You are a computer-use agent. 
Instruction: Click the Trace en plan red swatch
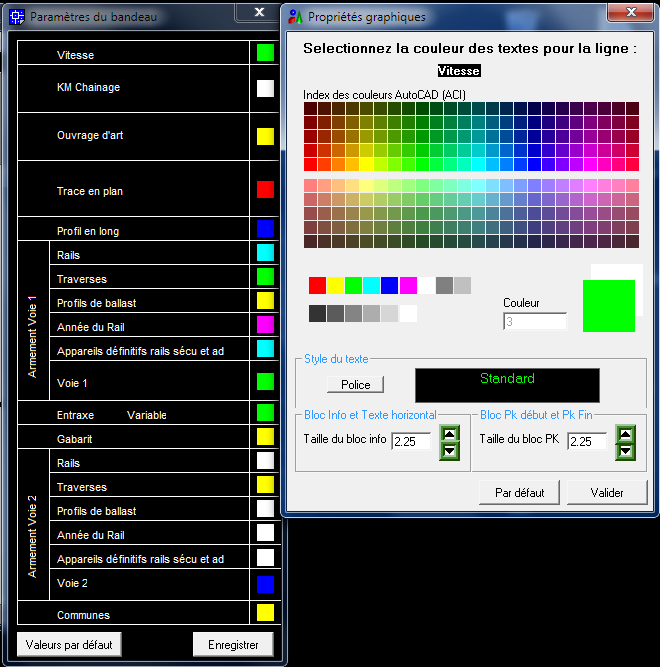point(265,190)
